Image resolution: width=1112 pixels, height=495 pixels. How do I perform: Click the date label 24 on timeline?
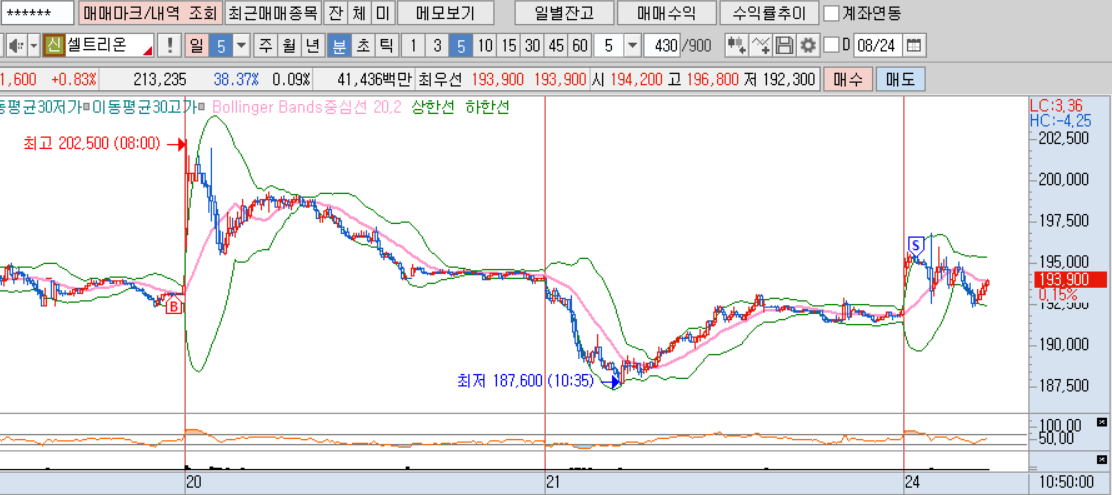913,482
